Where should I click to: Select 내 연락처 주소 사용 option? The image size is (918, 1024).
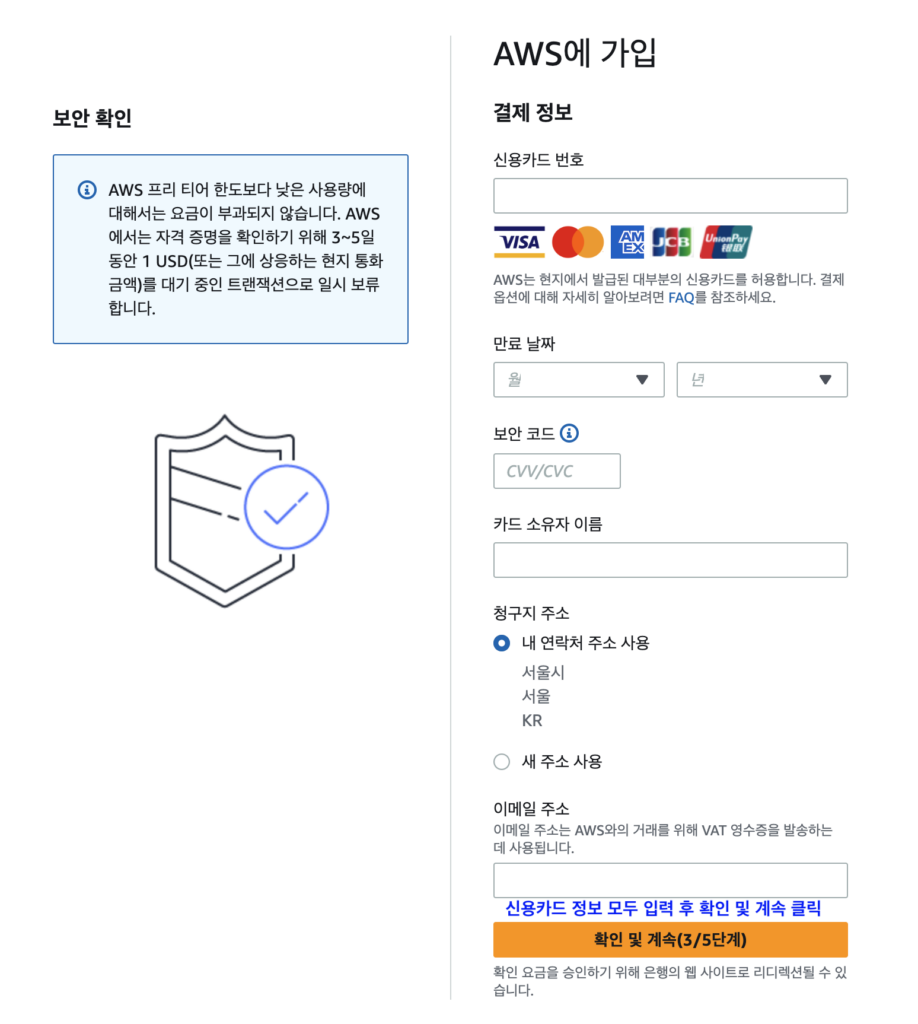(x=501, y=643)
